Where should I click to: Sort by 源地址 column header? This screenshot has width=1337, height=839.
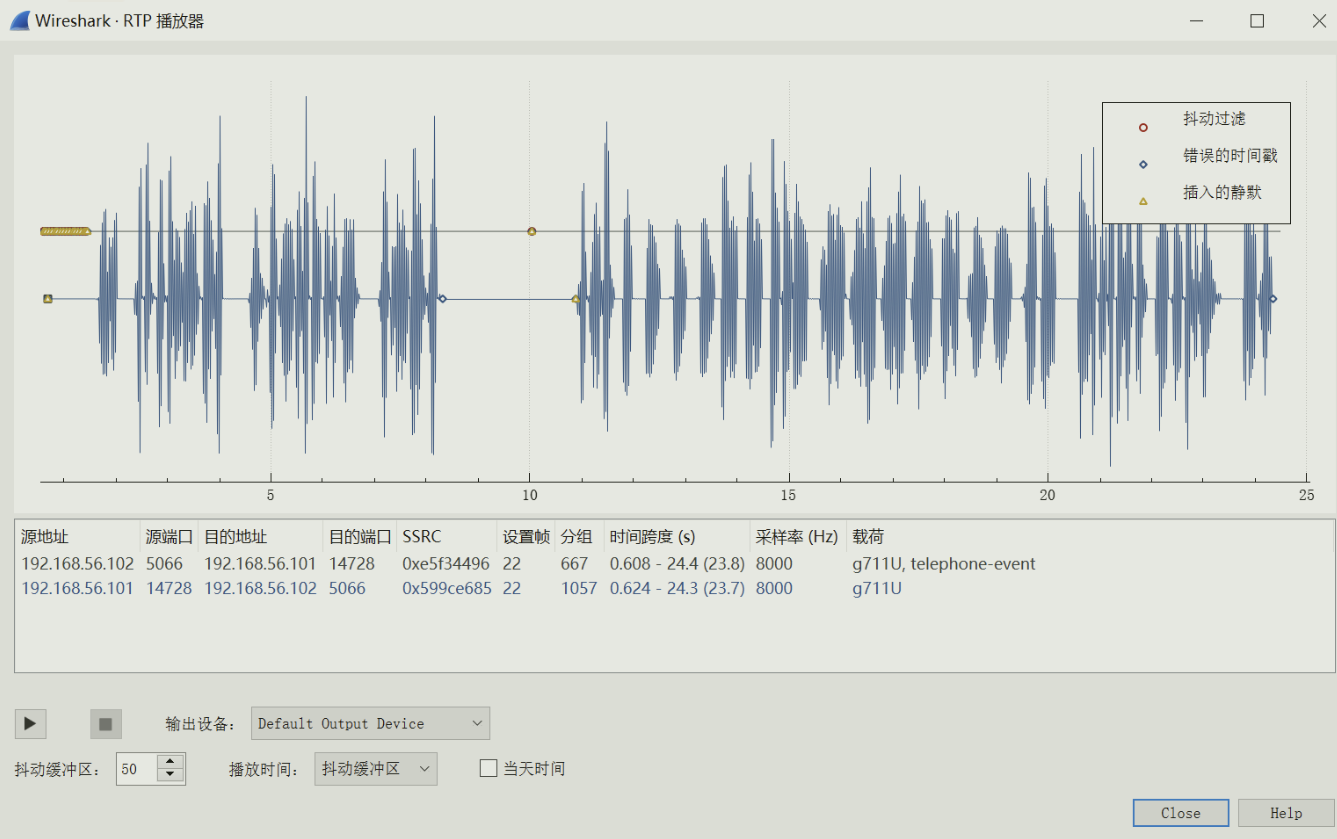(x=78, y=537)
